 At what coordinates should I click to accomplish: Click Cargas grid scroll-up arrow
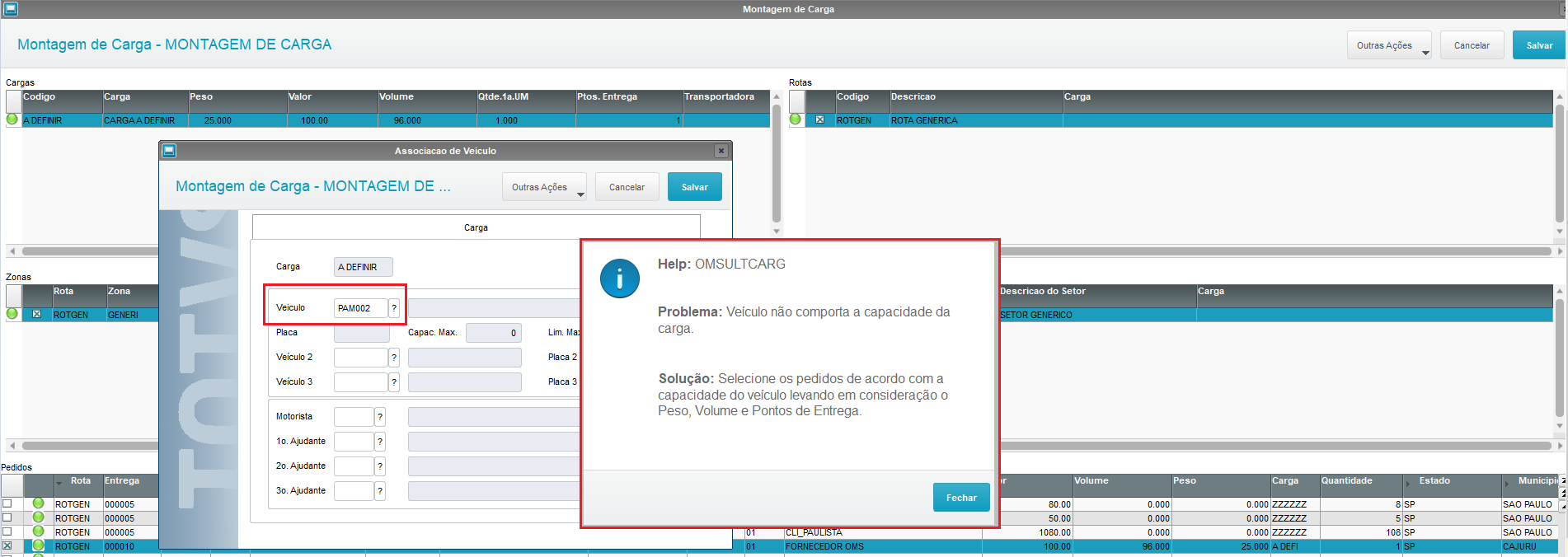pos(777,96)
